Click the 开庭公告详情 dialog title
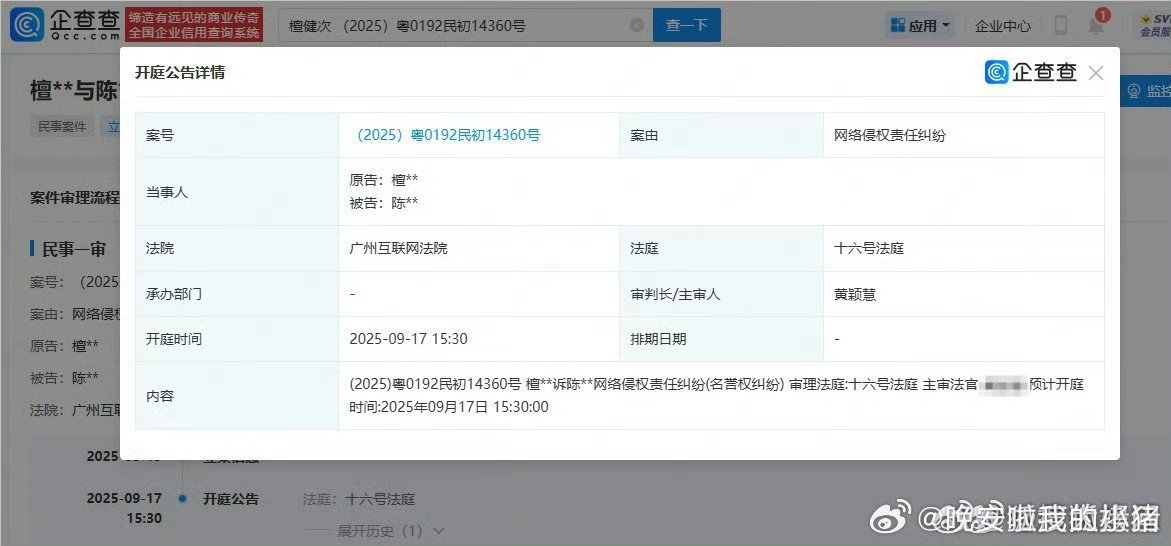 pyautogui.click(x=180, y=72)
